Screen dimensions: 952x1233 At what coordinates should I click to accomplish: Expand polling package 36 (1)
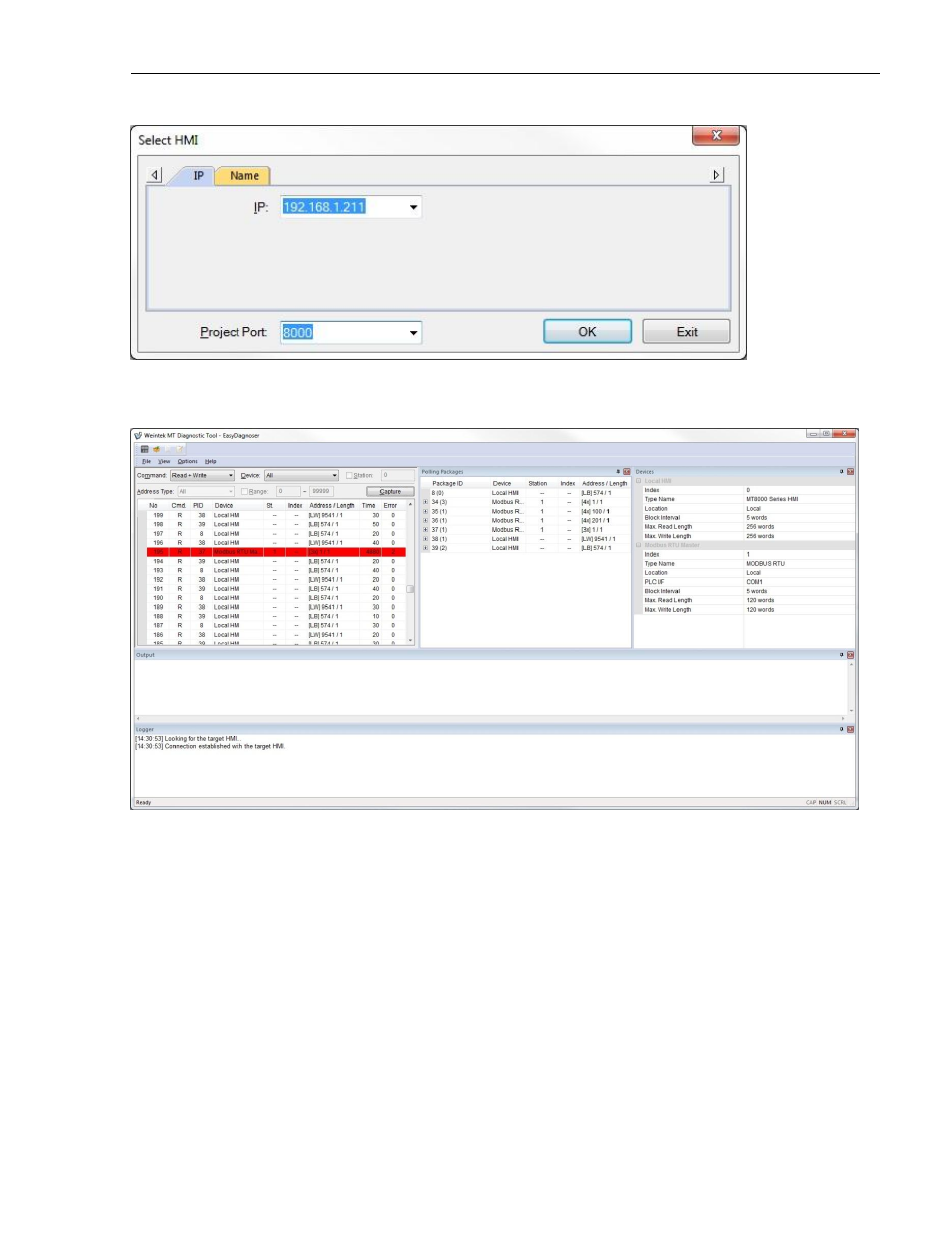click(426, 520)
